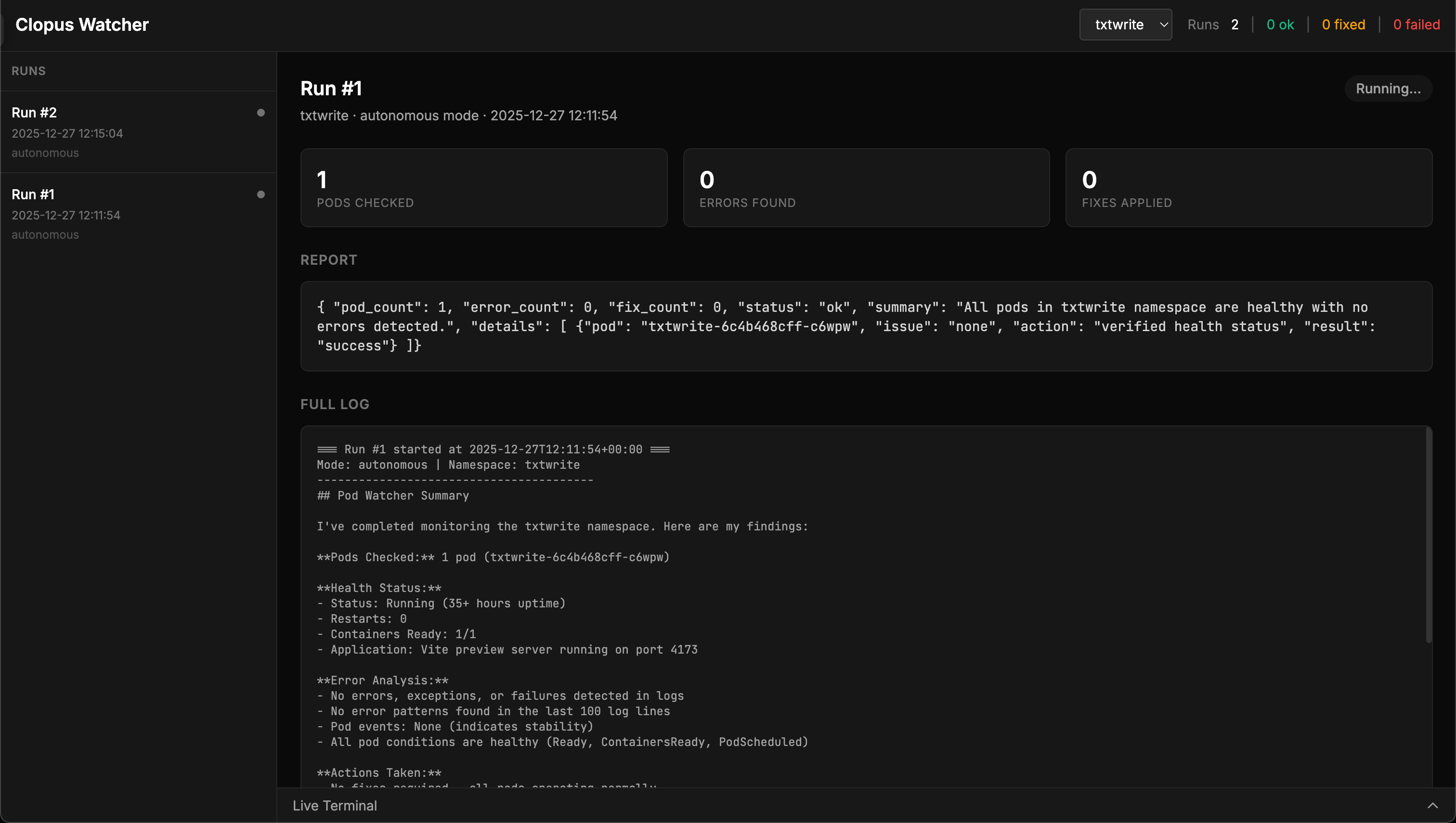This screenshot has width=1456, height=823.
Task: Click the 0 fixed counter in header
Action: tap(1343, 25)
